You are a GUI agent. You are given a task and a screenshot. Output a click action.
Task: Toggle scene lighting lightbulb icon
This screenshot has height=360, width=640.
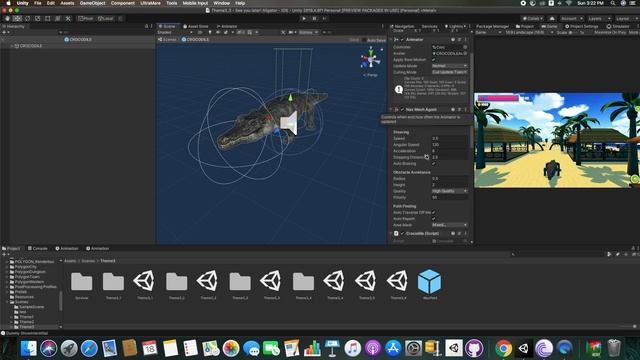coord(210,32)
